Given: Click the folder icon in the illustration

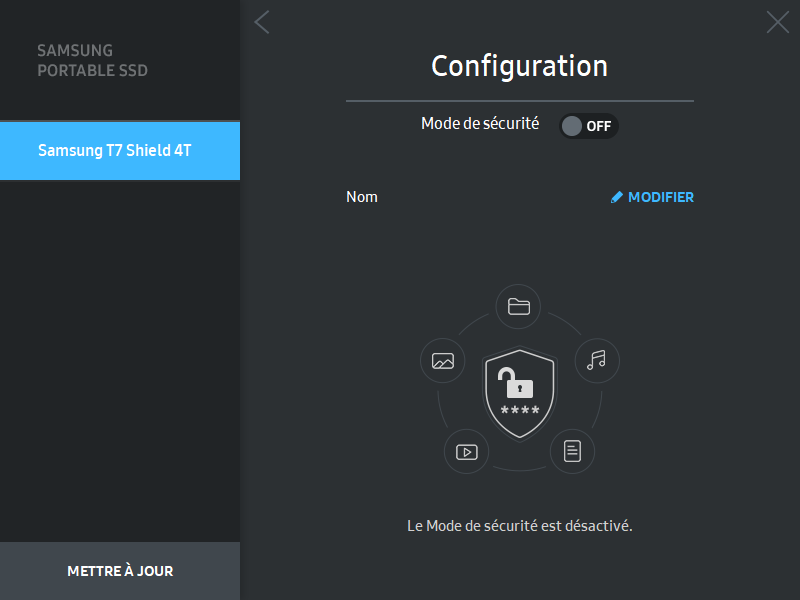Looking at the screenshot, I should tap(519, 307).
